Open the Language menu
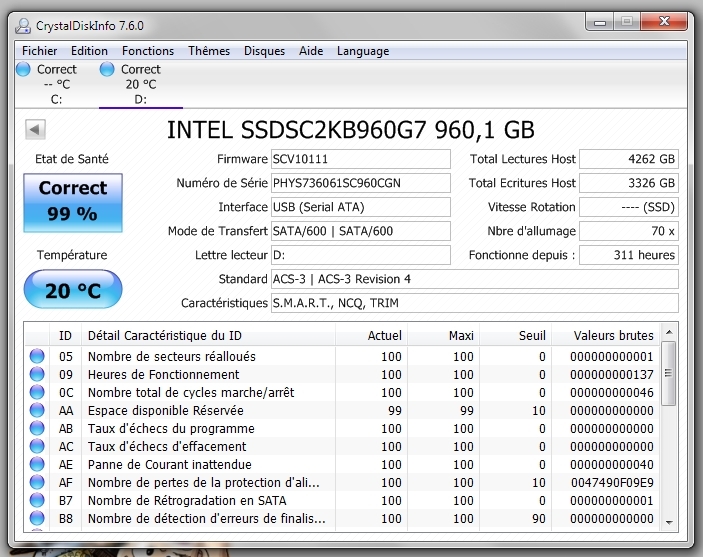Screen dimensions: 703x557 click(x=363, y=51)
